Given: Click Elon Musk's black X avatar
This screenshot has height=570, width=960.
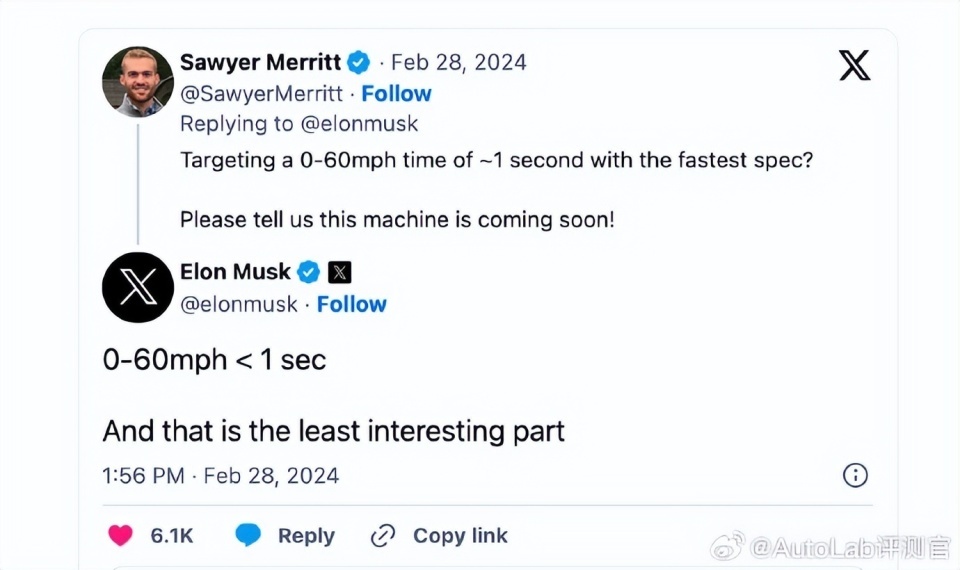Looking at the screenshot, I should point(138,287).
